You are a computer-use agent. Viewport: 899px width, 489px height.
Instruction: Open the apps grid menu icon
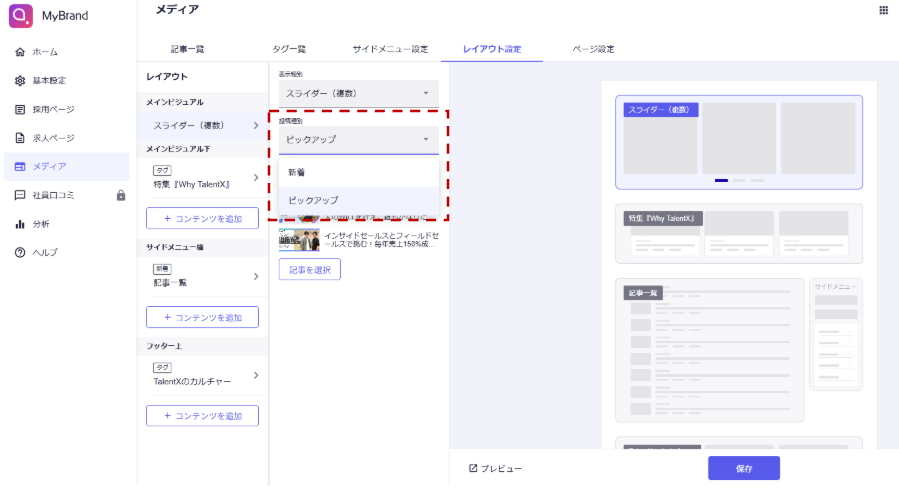tap(883, 10)
